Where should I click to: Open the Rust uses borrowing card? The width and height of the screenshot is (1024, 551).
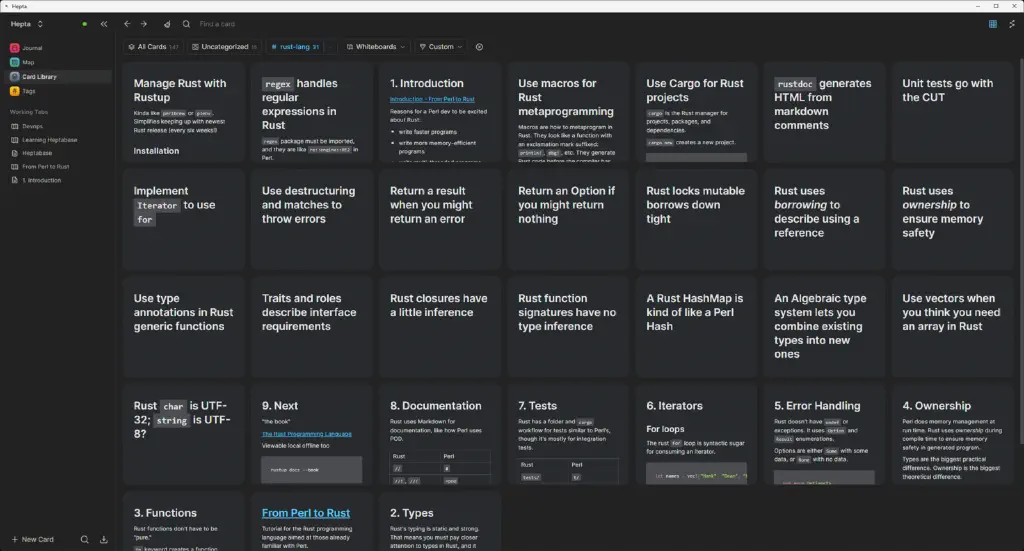824,219
